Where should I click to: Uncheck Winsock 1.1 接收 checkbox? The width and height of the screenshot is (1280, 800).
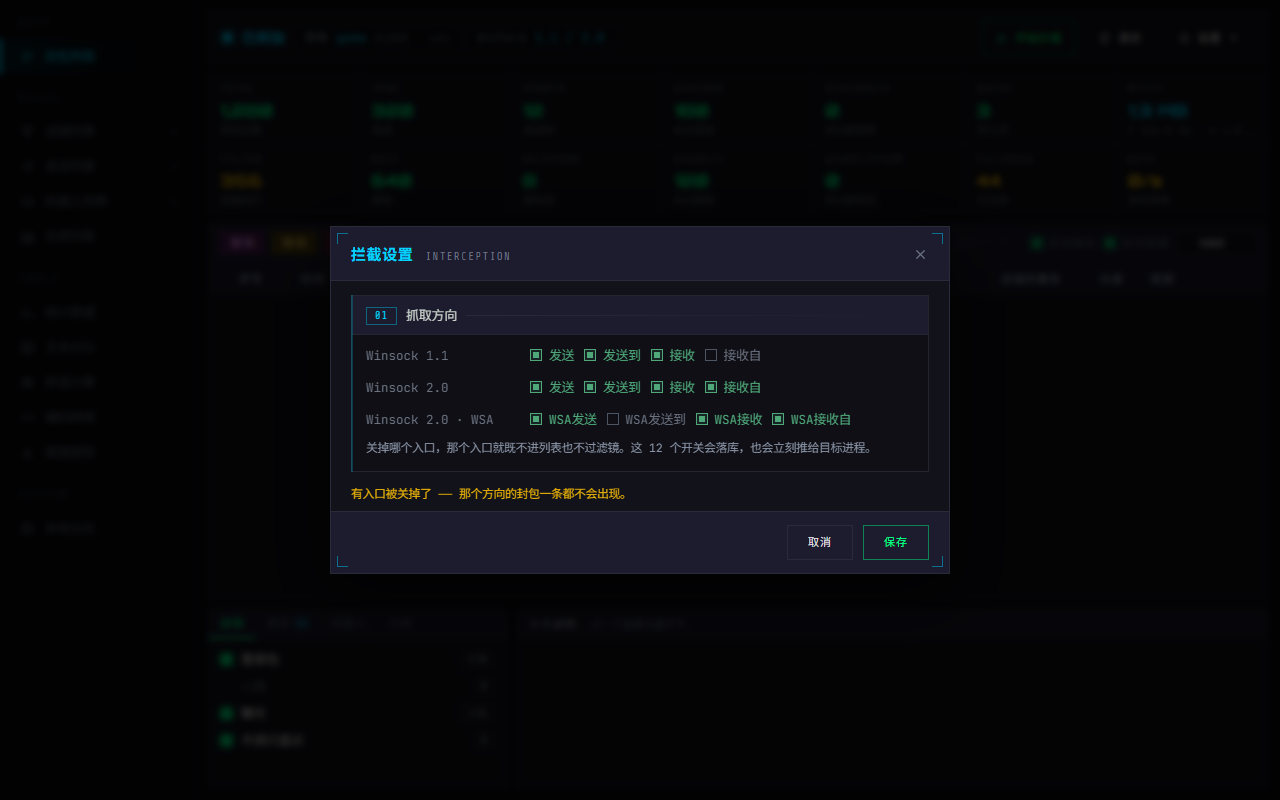tap(657, 355)
